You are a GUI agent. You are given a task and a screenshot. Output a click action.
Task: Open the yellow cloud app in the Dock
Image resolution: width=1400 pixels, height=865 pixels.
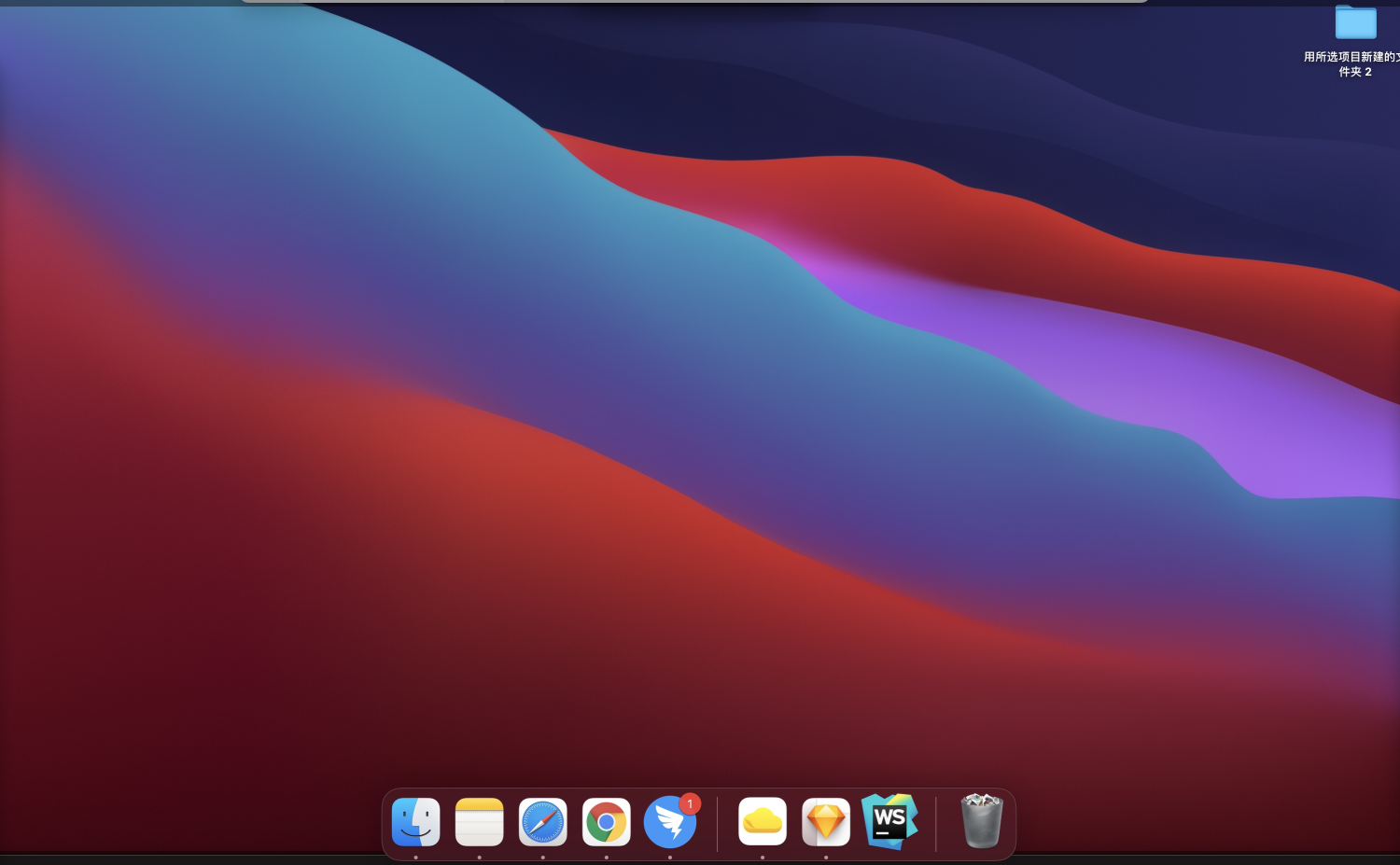coord(763,822)
